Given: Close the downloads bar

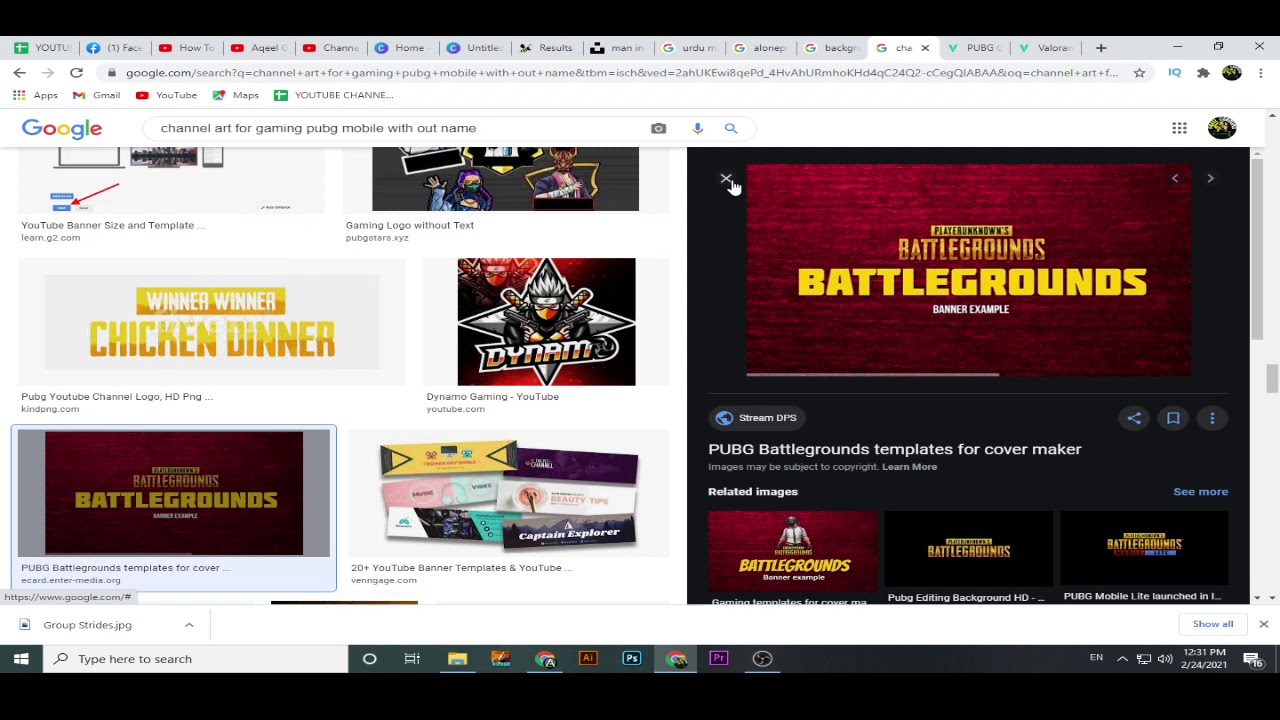Looking at the screenshot, I should pyautogui.click(x=1263, y=624).
